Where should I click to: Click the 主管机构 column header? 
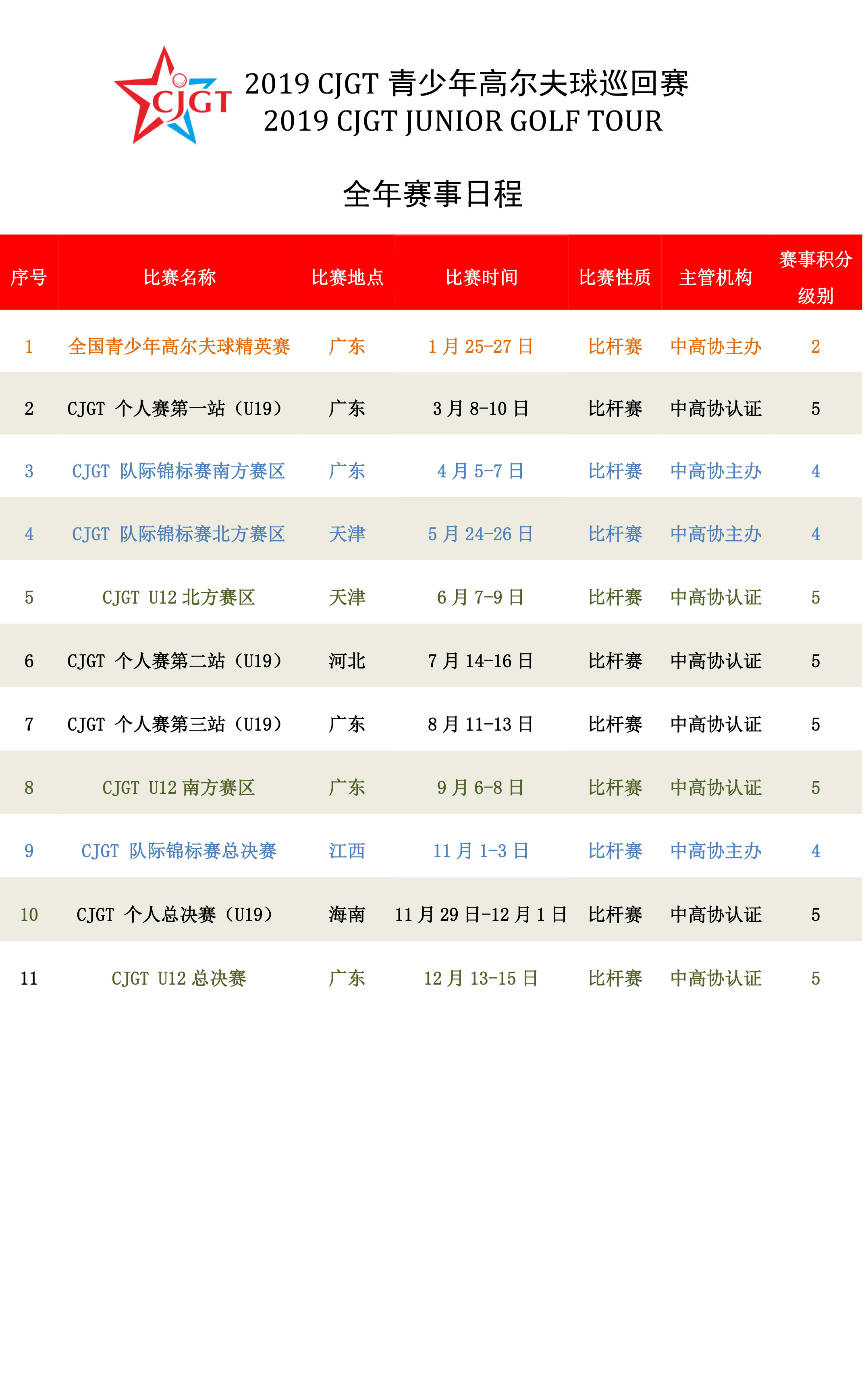(715, 277)
